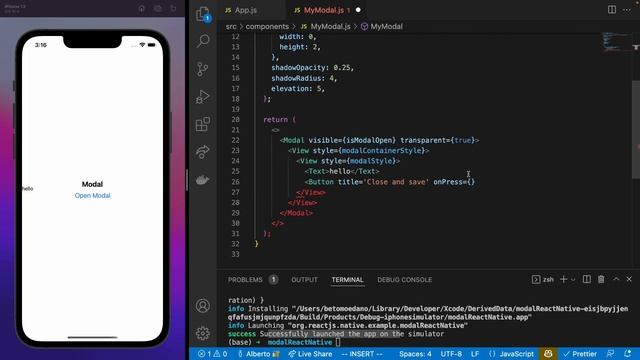
Task: Add a new terminal with plus icon
Action: [564, 279]
